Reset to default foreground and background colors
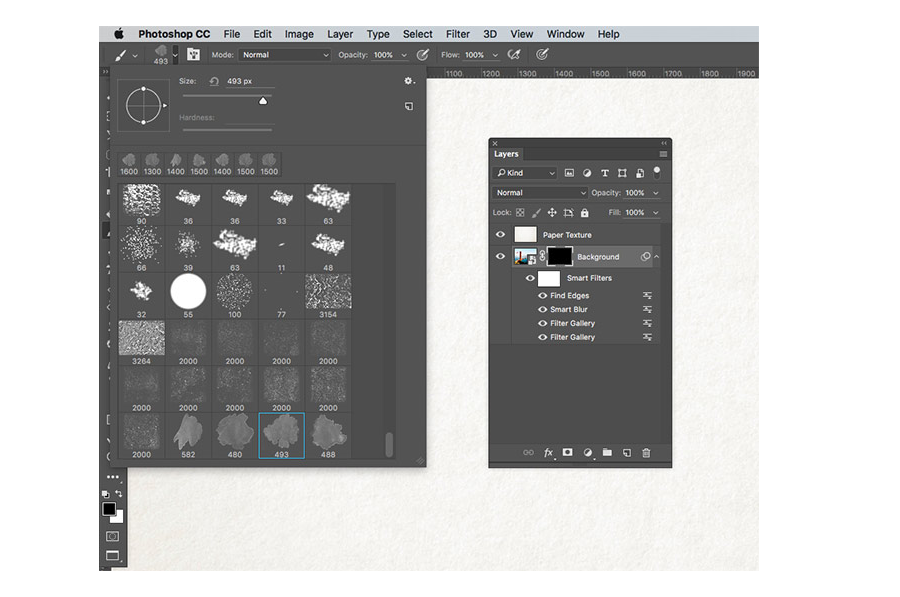Viewport: 900px width, 597px height. (105, 494)
